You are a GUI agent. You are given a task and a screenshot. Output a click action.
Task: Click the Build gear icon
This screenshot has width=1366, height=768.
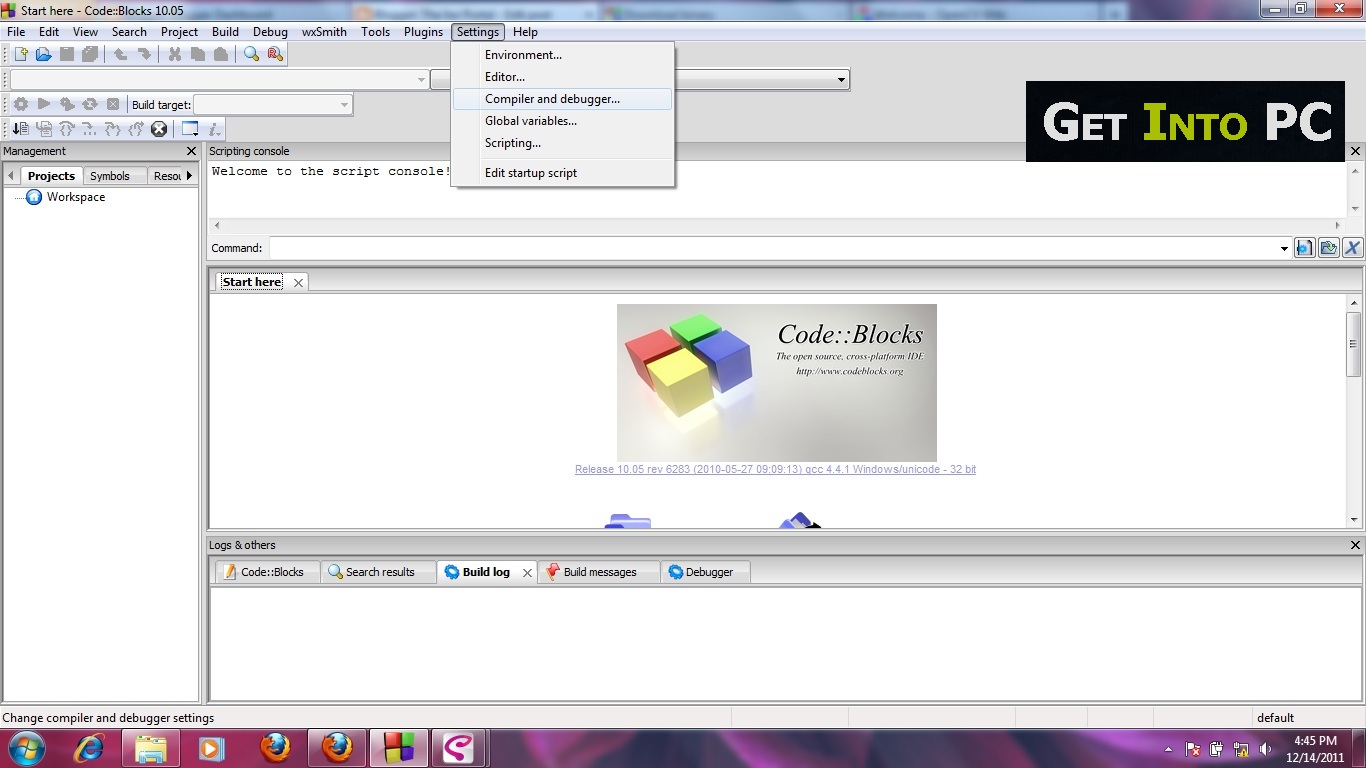point(20,104)
